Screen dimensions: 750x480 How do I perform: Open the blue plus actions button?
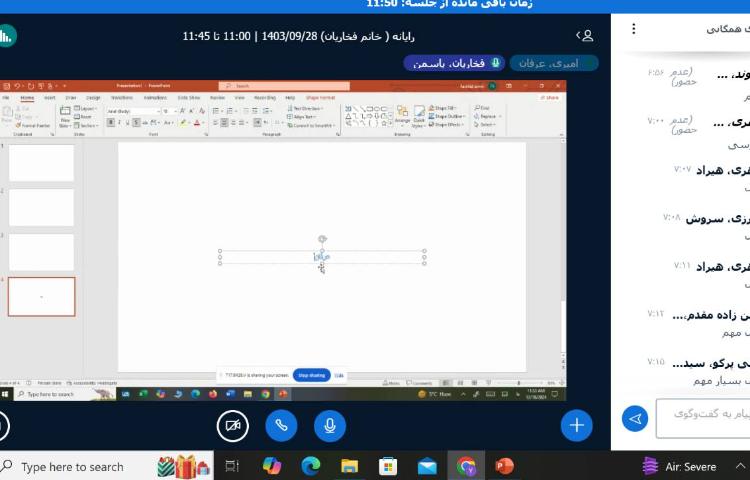pos(576,425)
